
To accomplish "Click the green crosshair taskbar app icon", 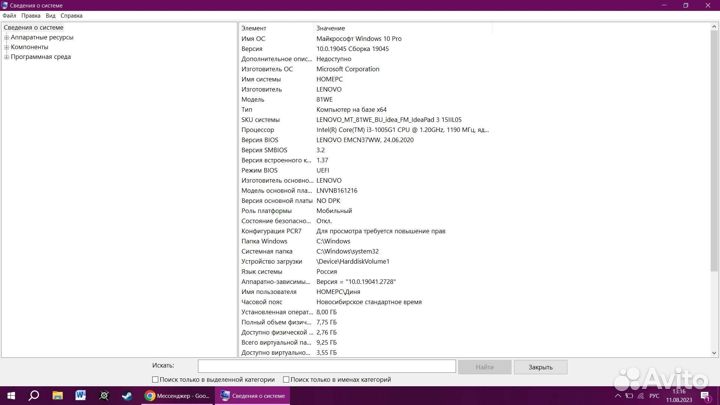I will tap(104, 396).
